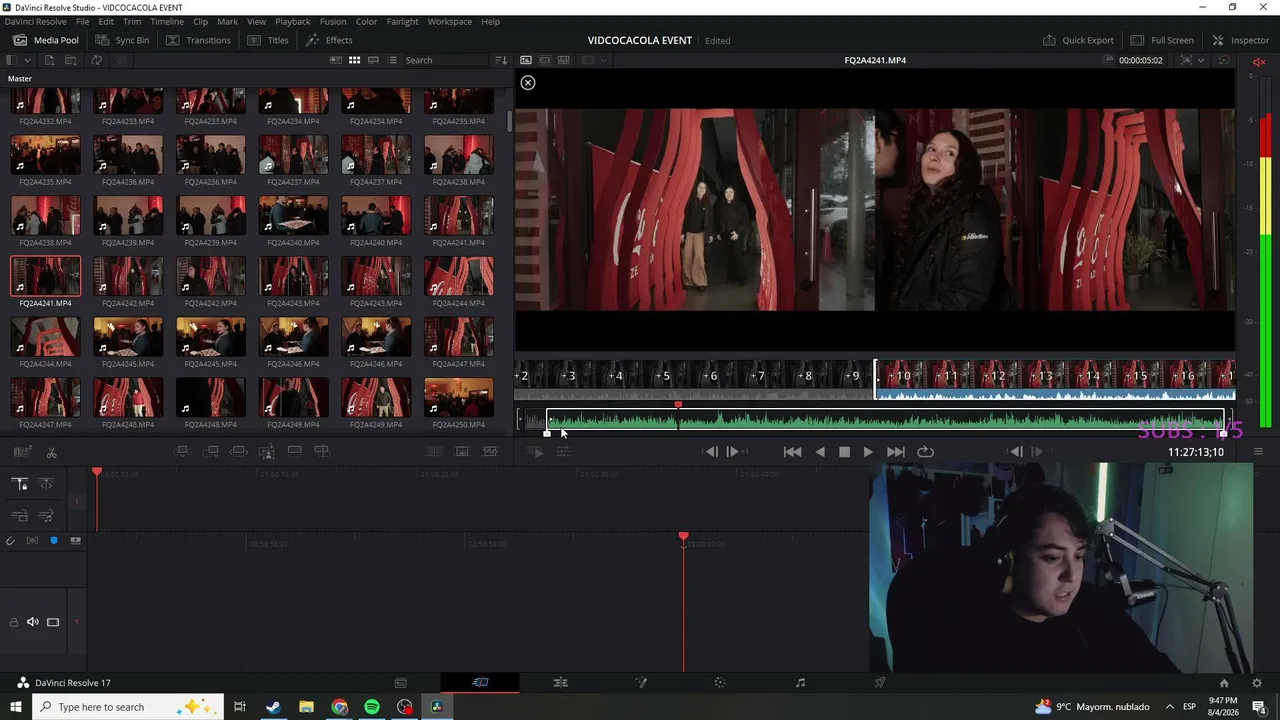Click the viewer options menu icon
Screen dimensions: 1280x720
pyautogui.click(x=1258, y=452)
